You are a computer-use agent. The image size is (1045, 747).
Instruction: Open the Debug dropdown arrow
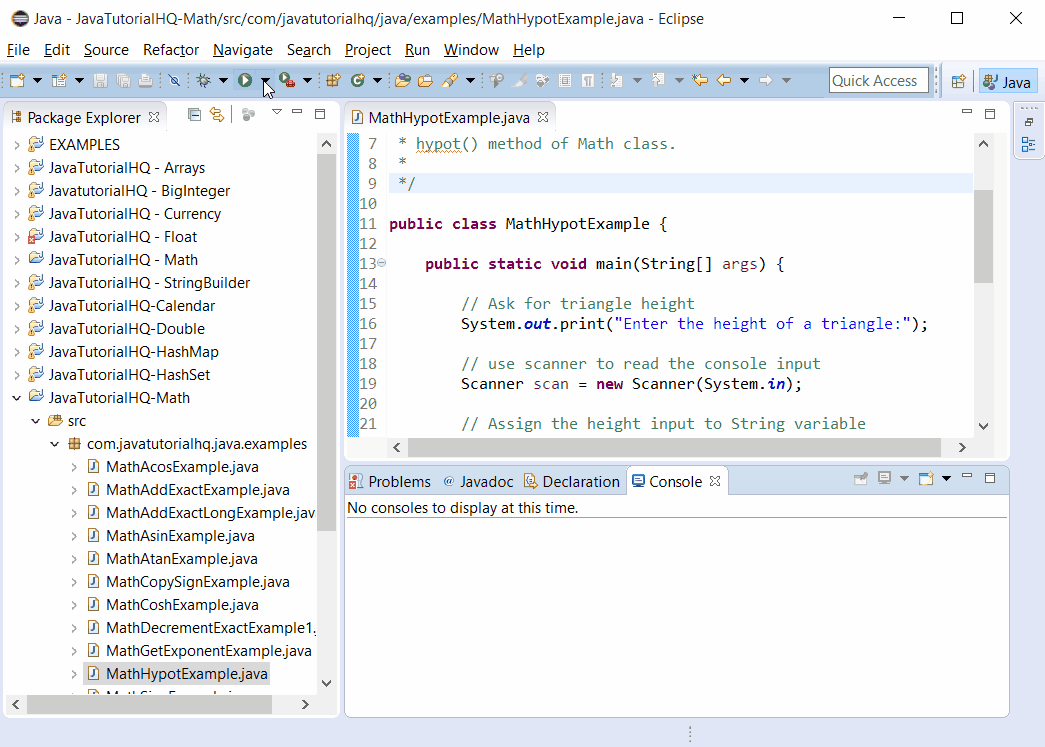223,81
